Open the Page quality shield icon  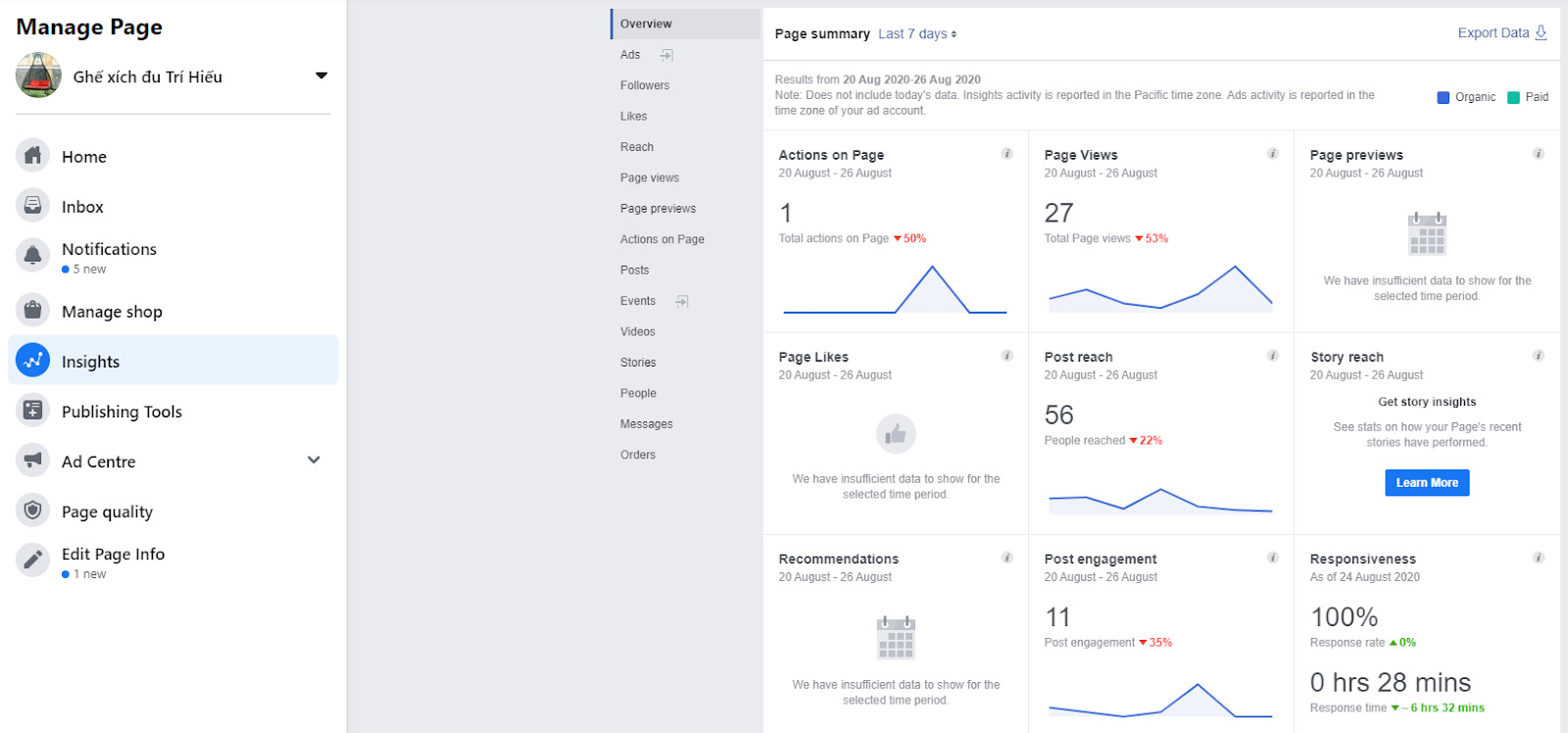pyautogui.click(x=32, y=510)
